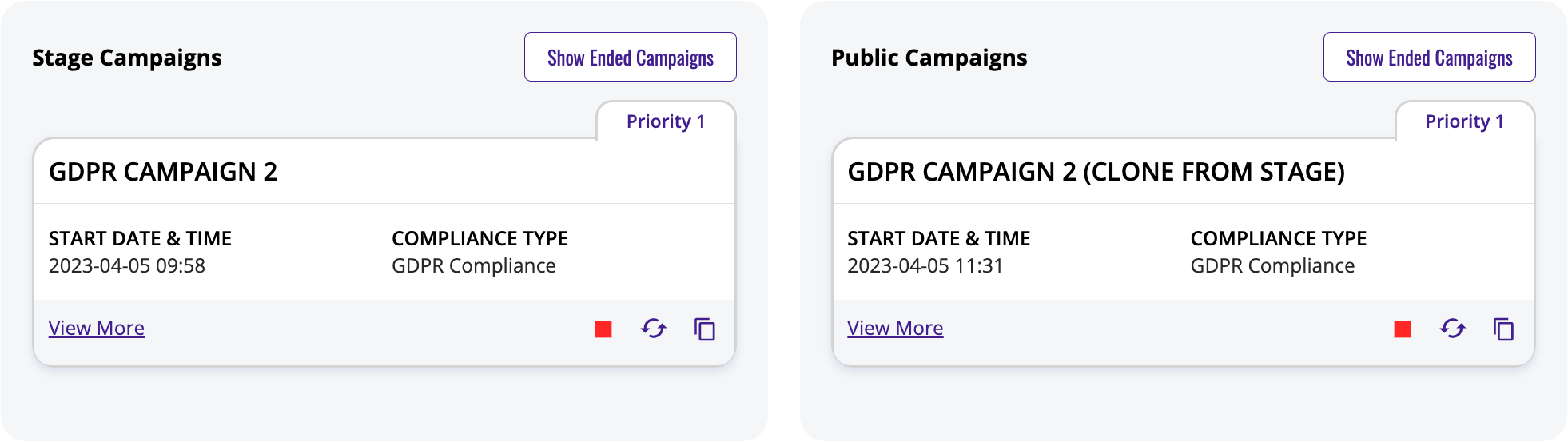Clone the stage GDPR Campaign 2 via copy icon
Image resolution: width=1568 pixels, height=442 pixels.
705,329
